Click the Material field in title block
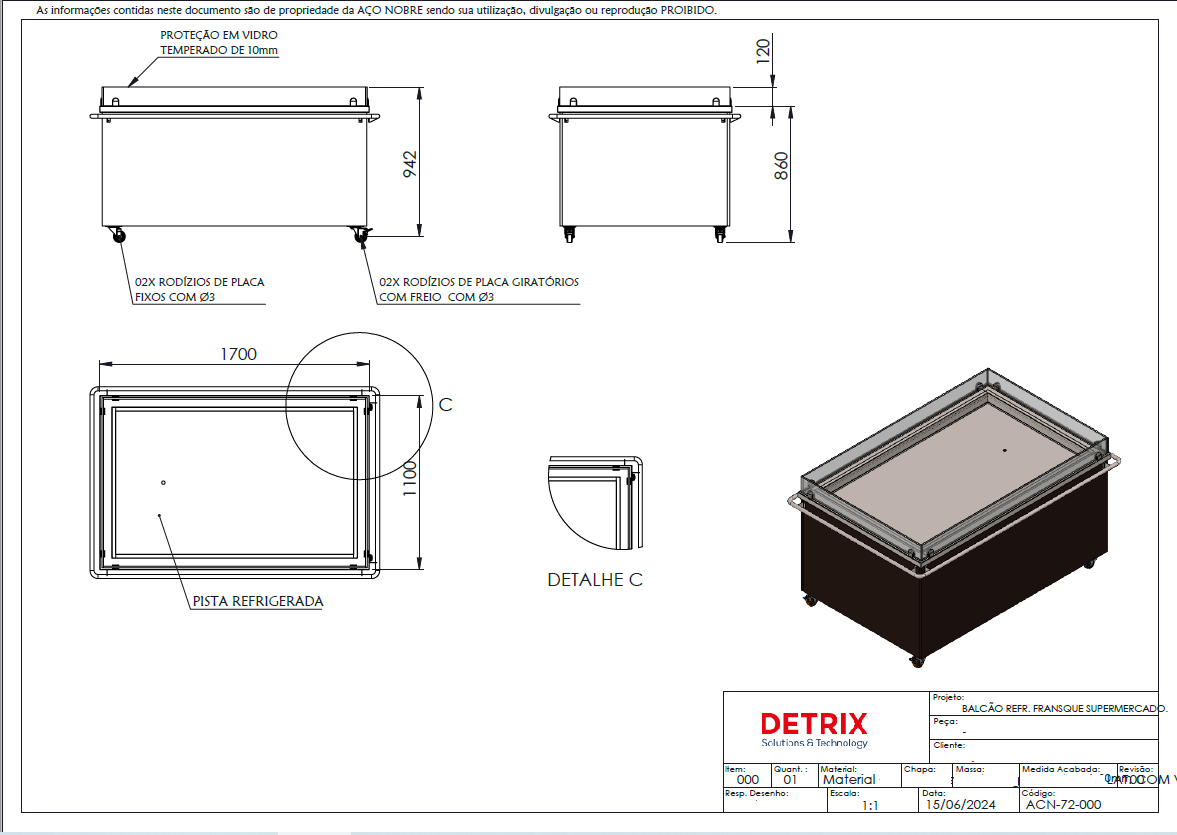 click(x=848, y=779)
